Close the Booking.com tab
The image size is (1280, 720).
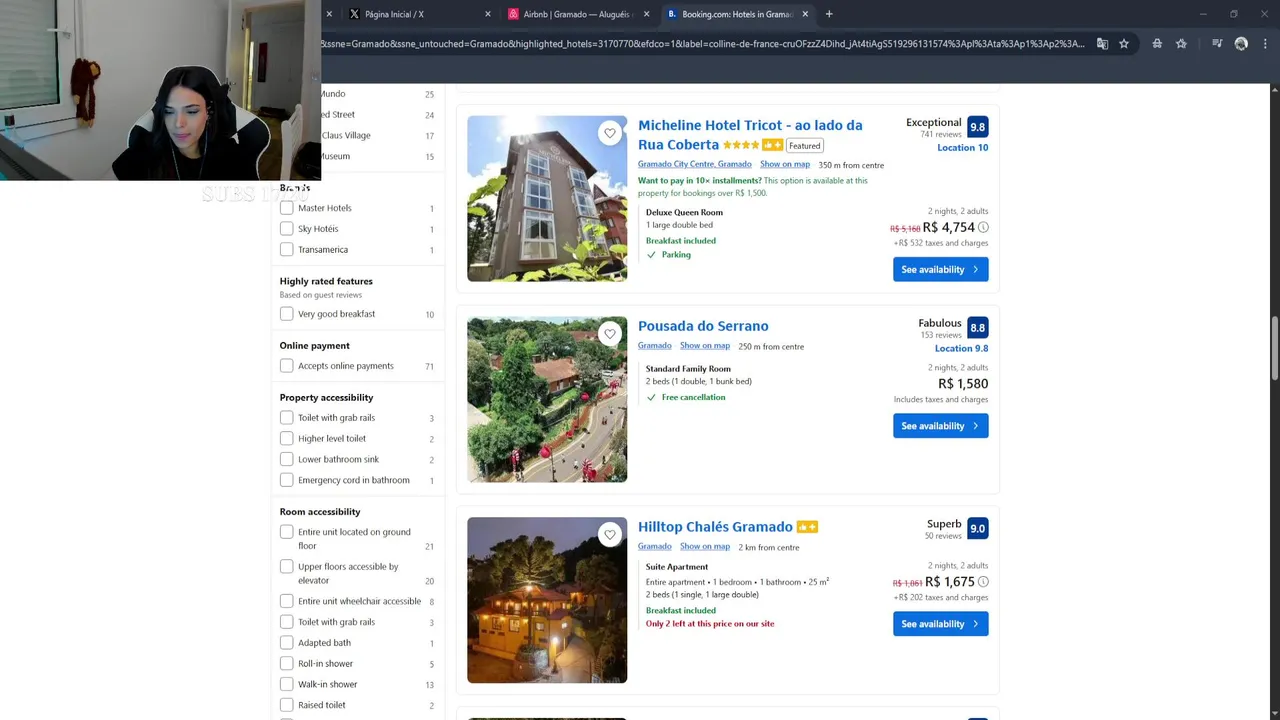805,14
